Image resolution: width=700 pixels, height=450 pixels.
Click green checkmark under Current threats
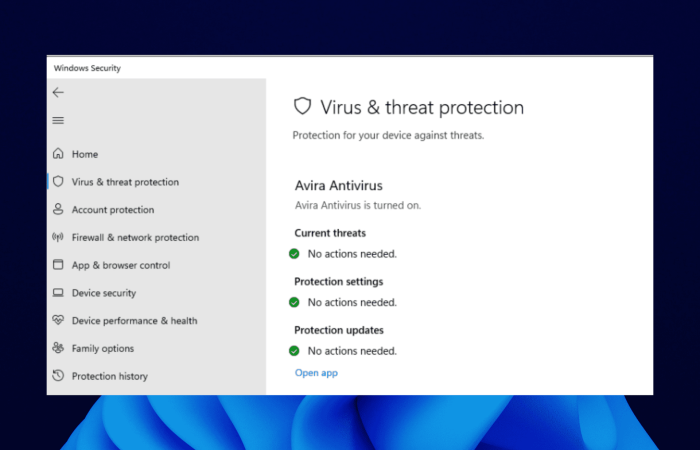click(294, 254)
